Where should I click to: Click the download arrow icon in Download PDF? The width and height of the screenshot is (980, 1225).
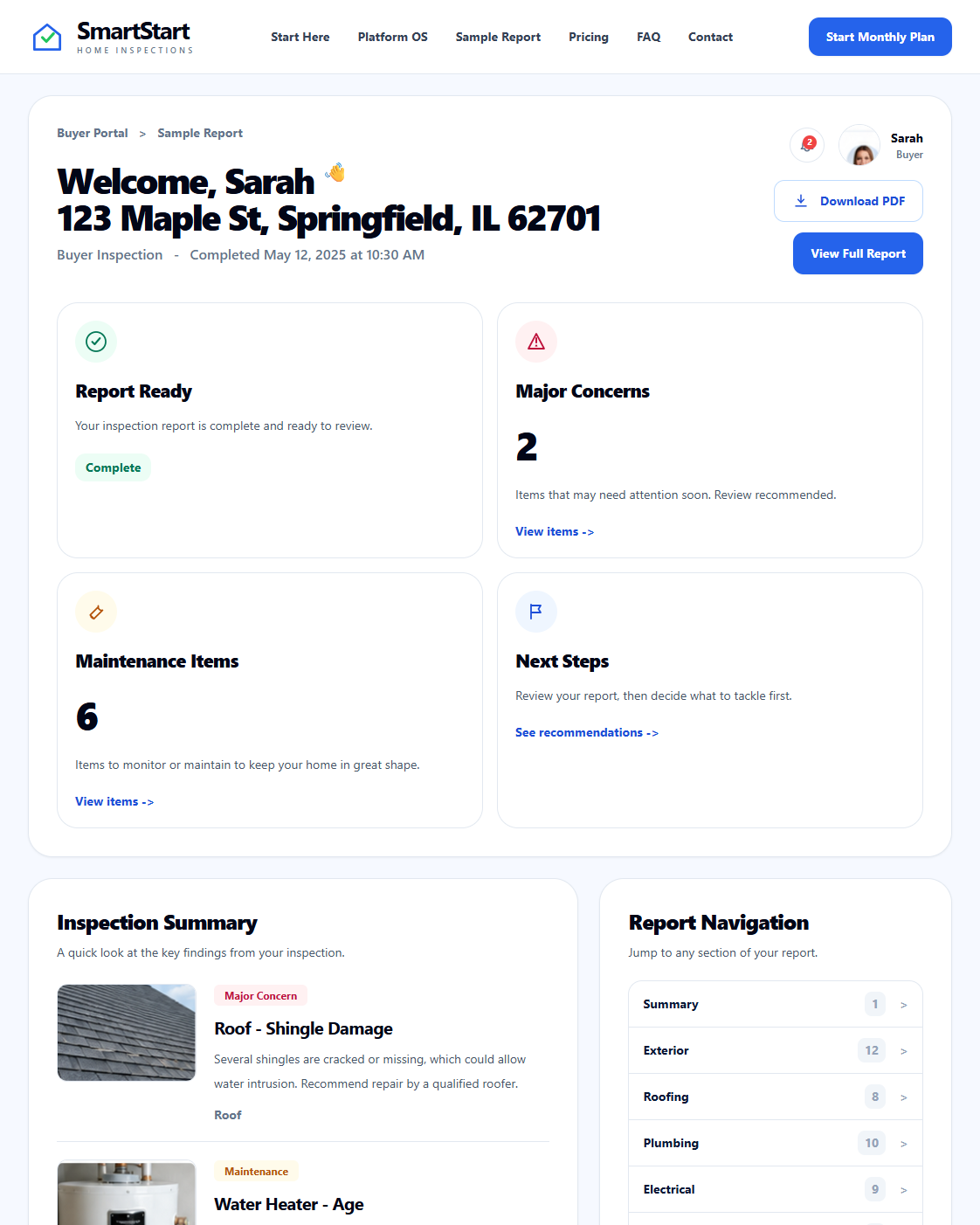(x=801, y=201)
